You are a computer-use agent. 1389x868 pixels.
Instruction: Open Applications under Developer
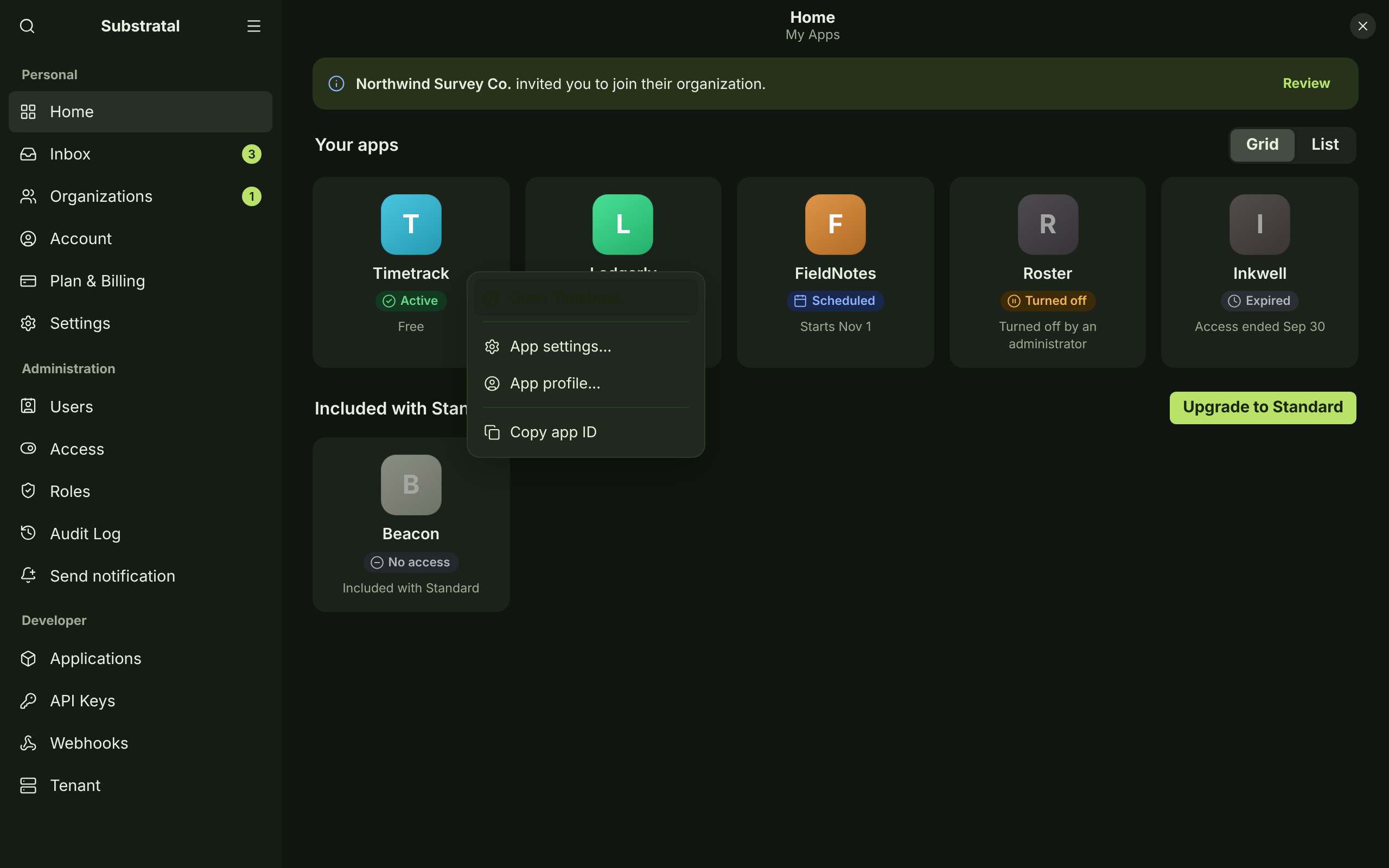[140, 659]
